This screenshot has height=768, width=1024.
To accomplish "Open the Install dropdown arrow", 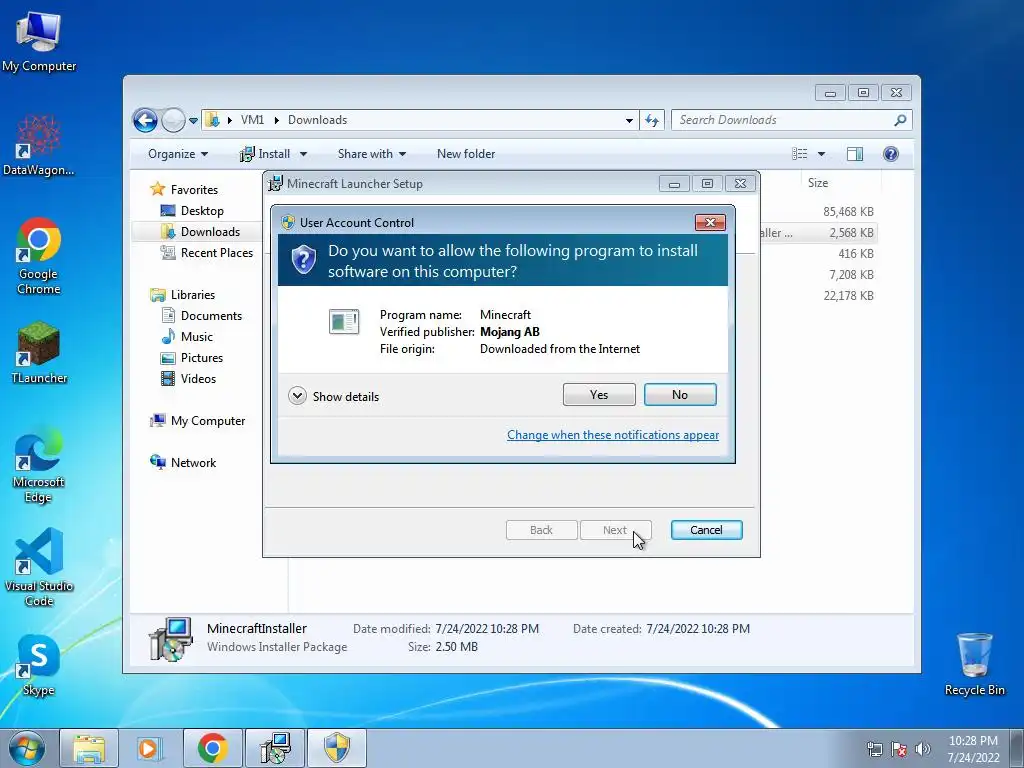I will coord(303,154).
